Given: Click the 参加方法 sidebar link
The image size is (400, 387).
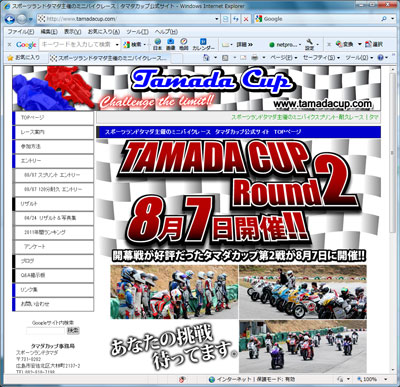Looking at the screenshot, I should (x=53, y=147).
